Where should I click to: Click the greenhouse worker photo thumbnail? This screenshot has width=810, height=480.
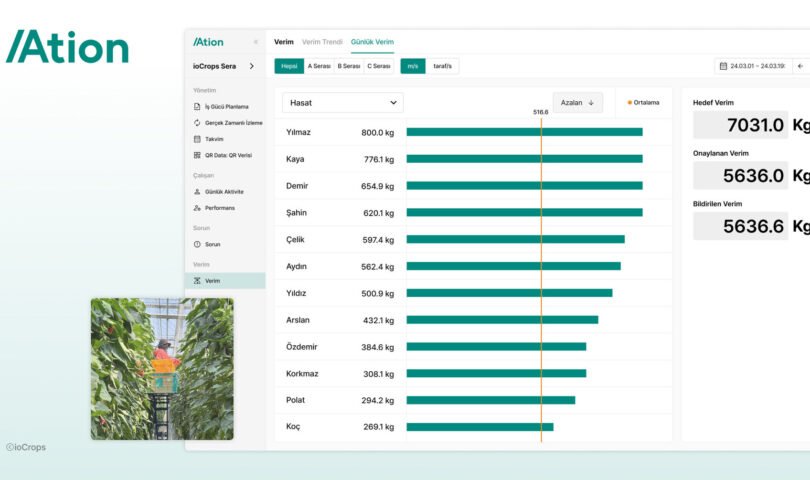tap(162, 368)
